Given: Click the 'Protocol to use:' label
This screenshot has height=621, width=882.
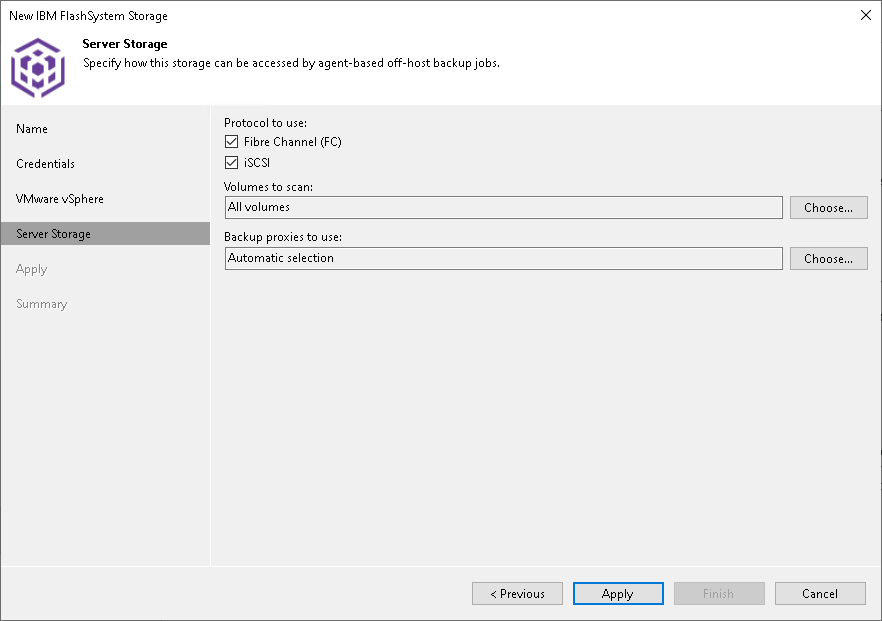Looking at the screenshot, I should click(266, 123).
